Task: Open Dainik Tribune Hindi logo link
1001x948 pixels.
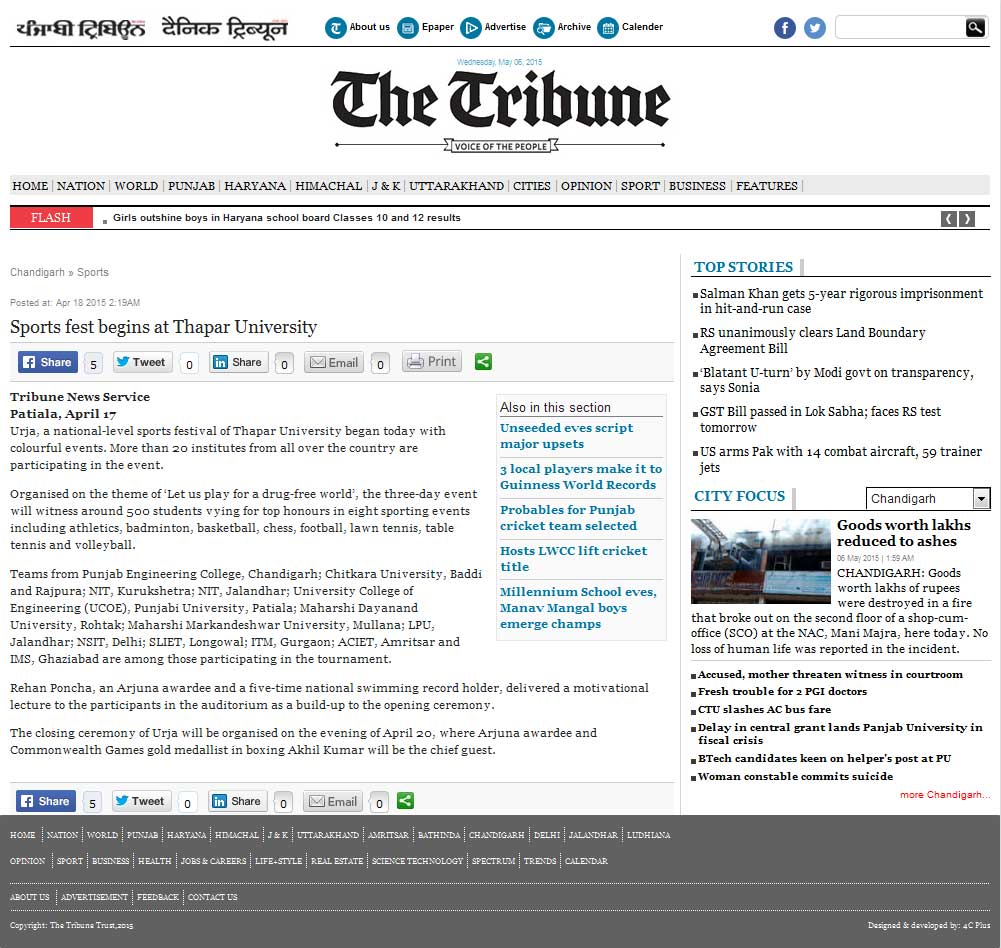Action: 224,29
